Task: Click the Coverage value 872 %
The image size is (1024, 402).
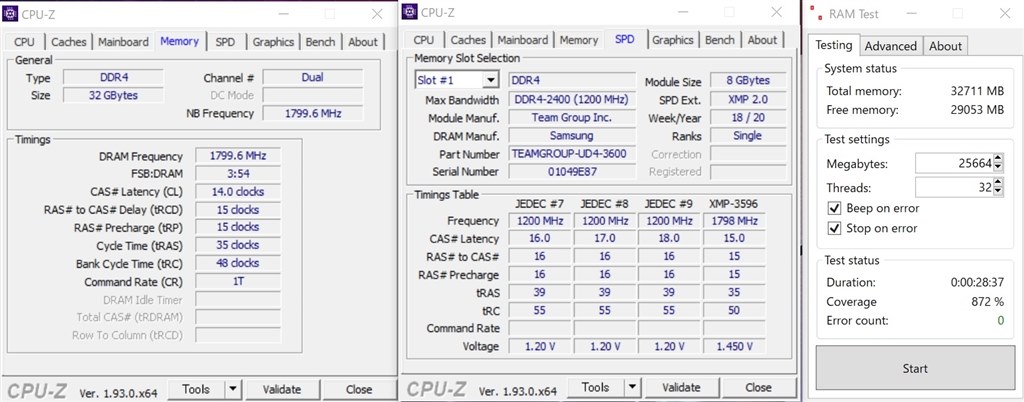Action: click(987, 302)
